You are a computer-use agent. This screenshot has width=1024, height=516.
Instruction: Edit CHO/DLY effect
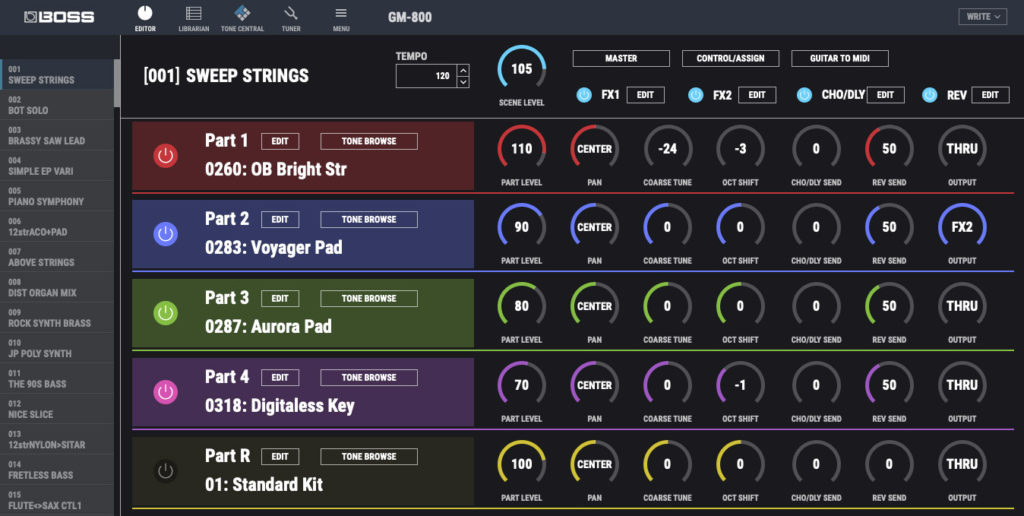tap(886, 95)
